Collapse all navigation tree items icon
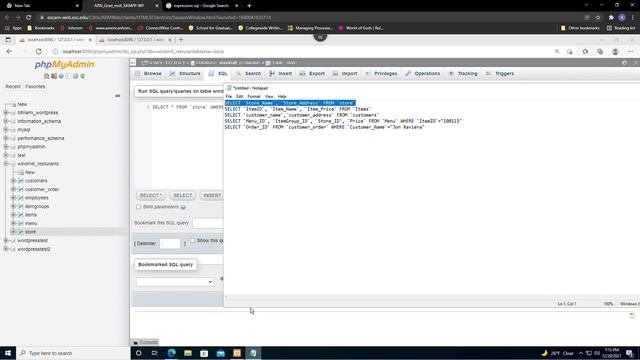The width and height of the screenshot is (640, 360). pos(118,96)
